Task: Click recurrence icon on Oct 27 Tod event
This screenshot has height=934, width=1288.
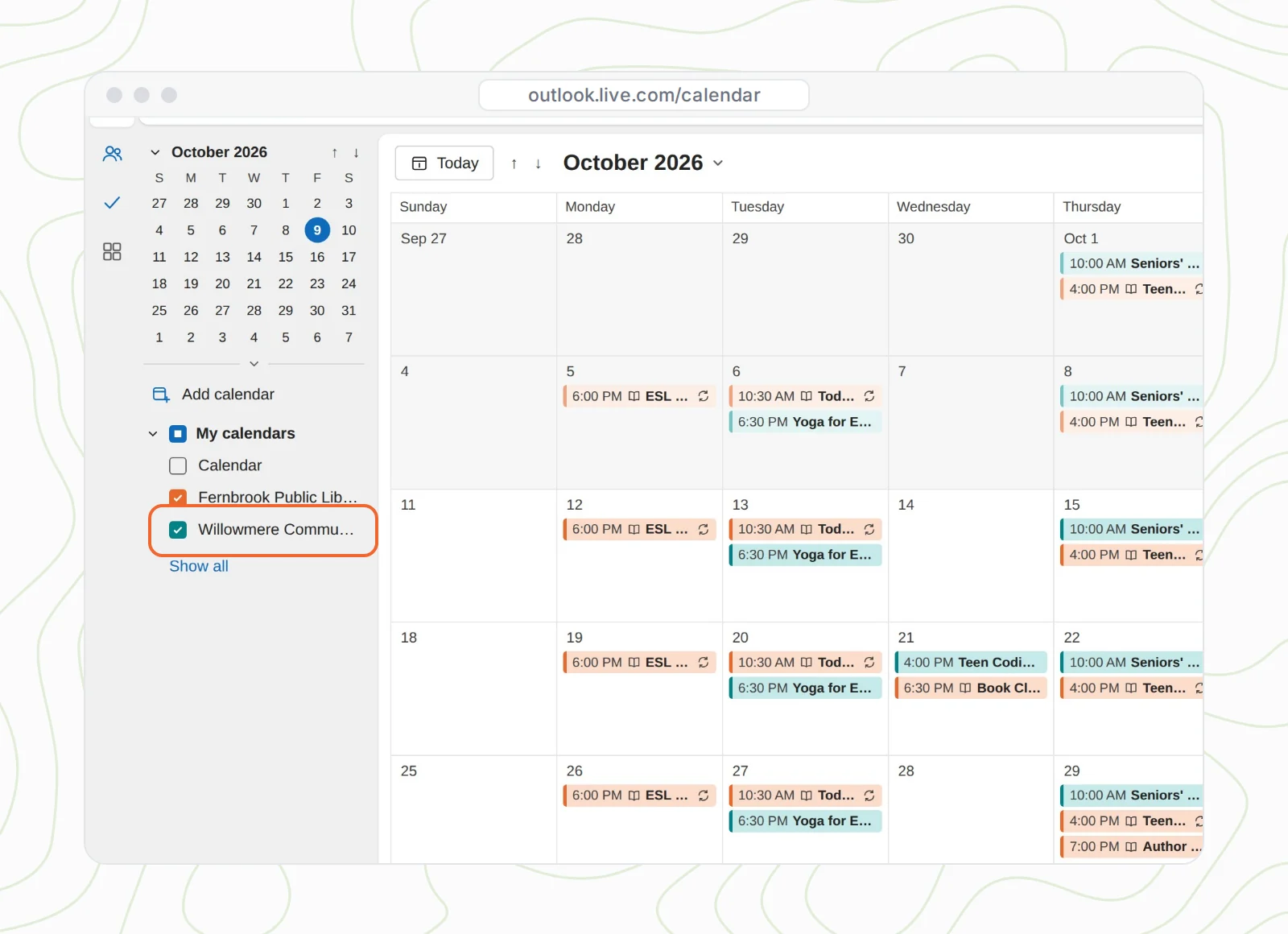Action: [869, 796]
